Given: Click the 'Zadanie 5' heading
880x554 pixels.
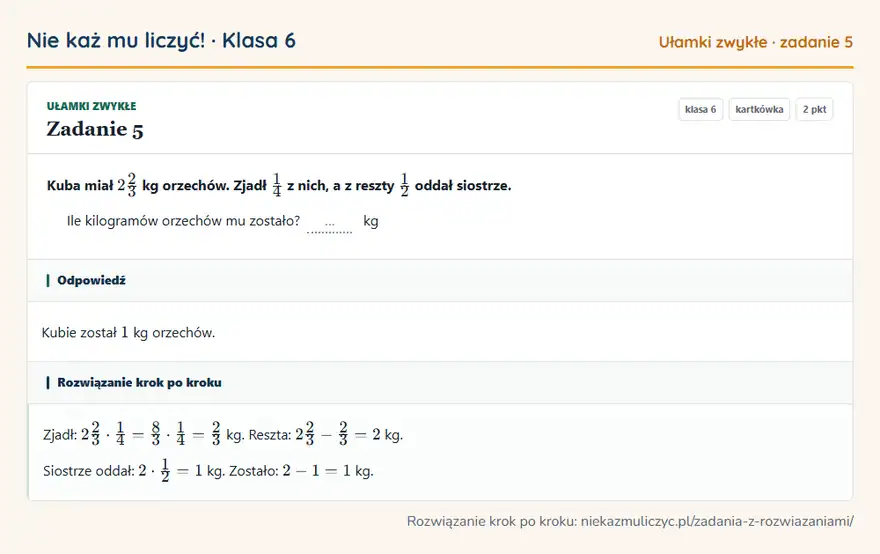Looking at the screenshot, I should pos(95,129).
